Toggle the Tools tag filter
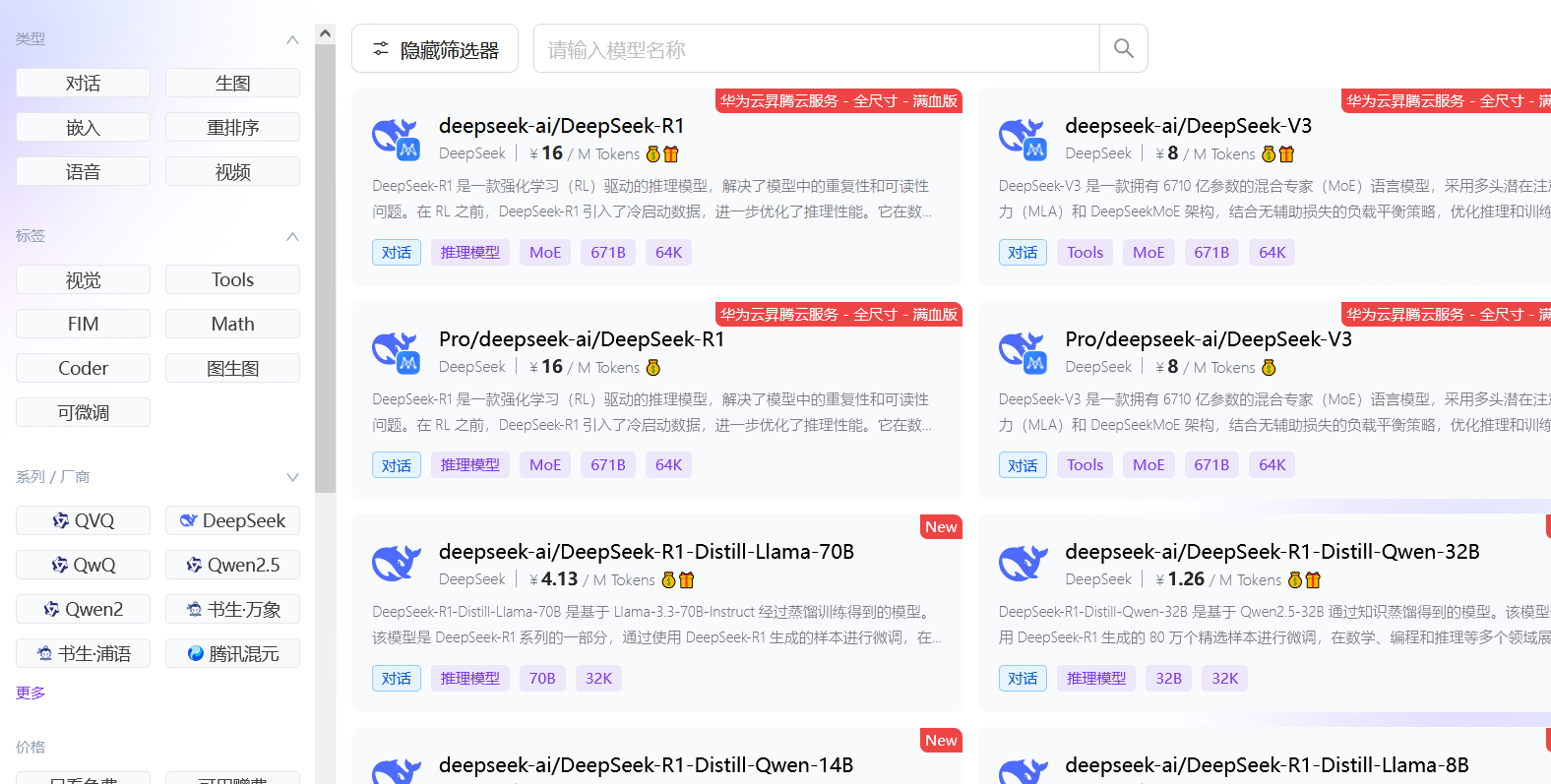Viewport: 1551px width, 784px height. point(232,279)
